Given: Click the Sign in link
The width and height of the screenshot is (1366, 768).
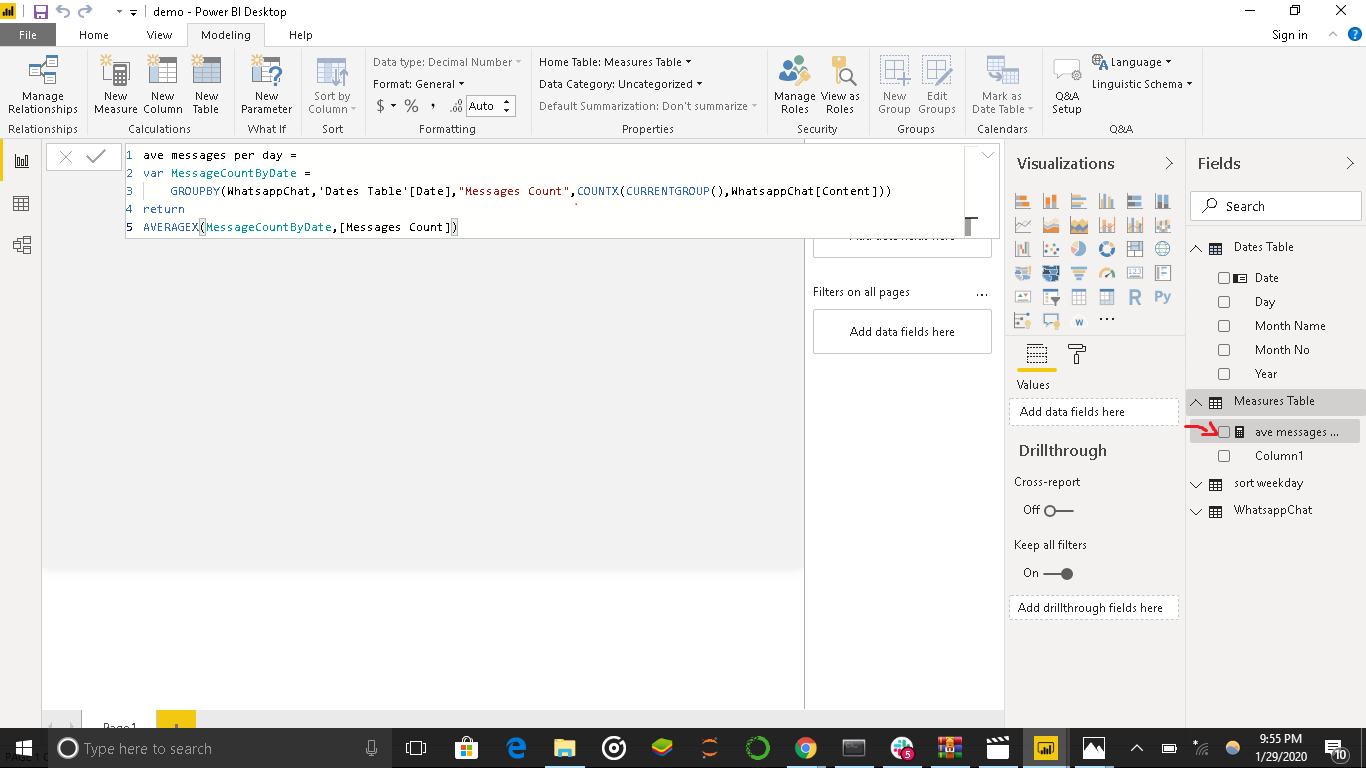Looking at the screenshot, I should coord(1289,35).
